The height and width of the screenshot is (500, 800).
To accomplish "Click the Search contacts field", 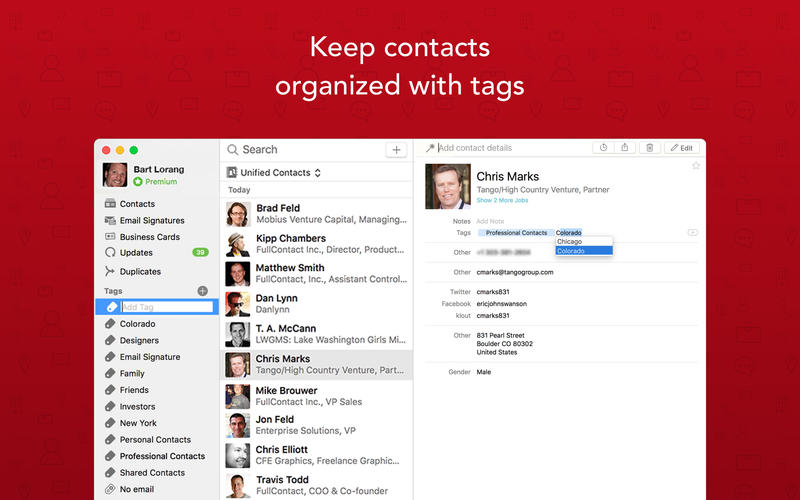I will [x=300, y=150].
